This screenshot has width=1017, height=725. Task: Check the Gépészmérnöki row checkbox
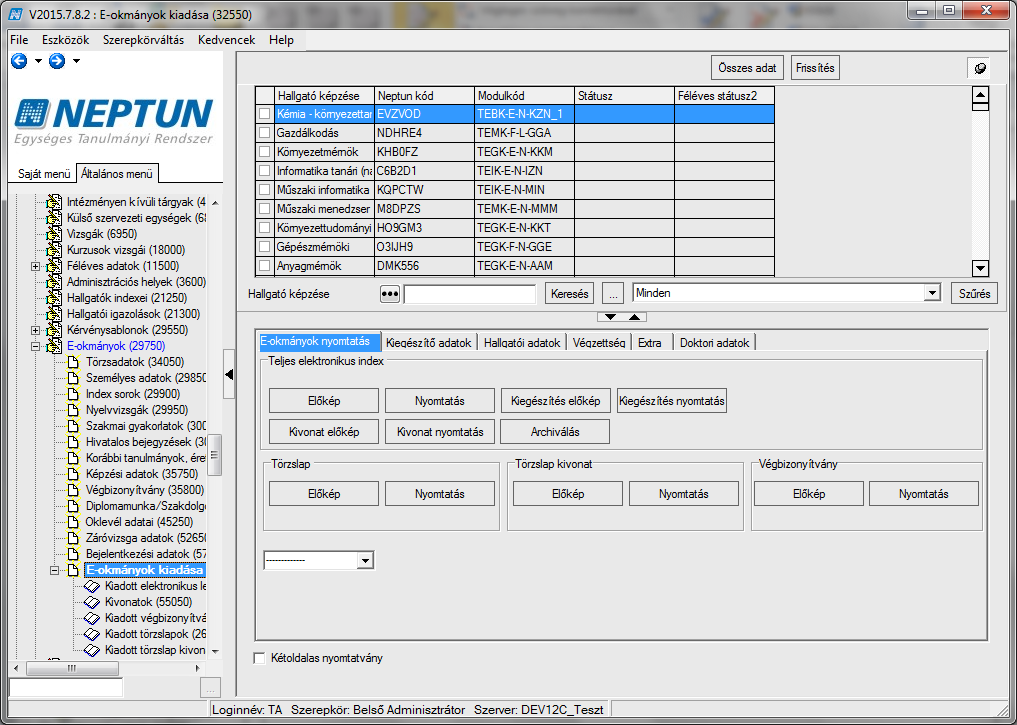265,246
